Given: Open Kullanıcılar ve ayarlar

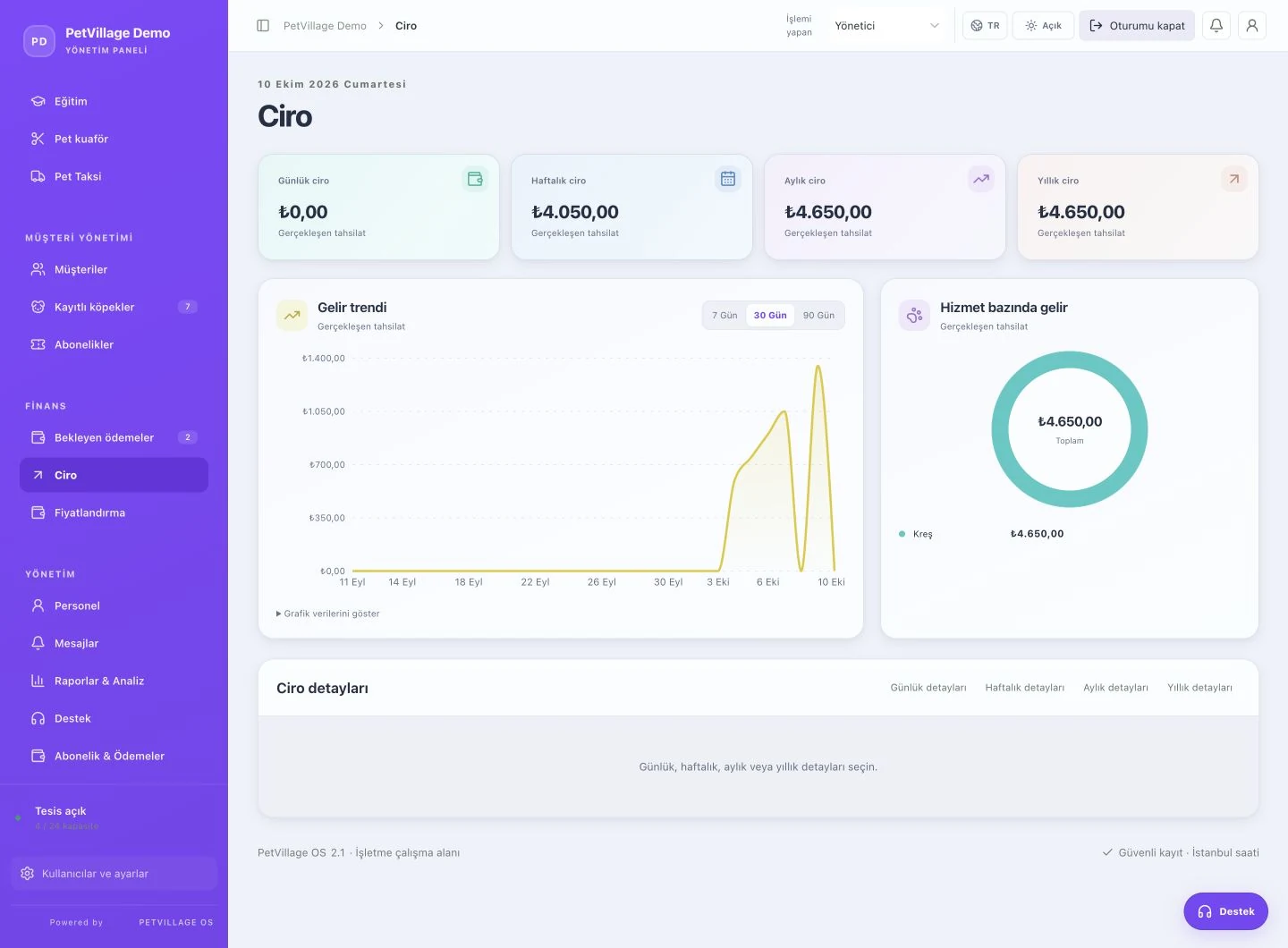Looking at the screenshot, I should tap(114, 874).
